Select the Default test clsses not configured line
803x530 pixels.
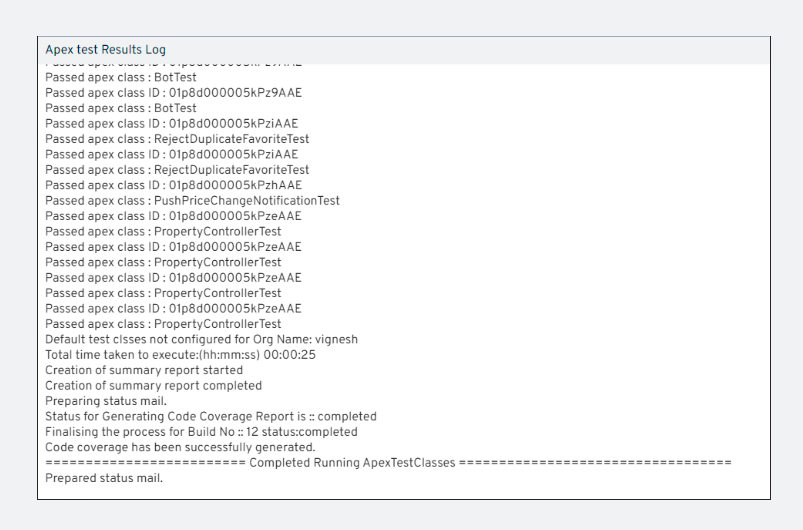(201, 339)
